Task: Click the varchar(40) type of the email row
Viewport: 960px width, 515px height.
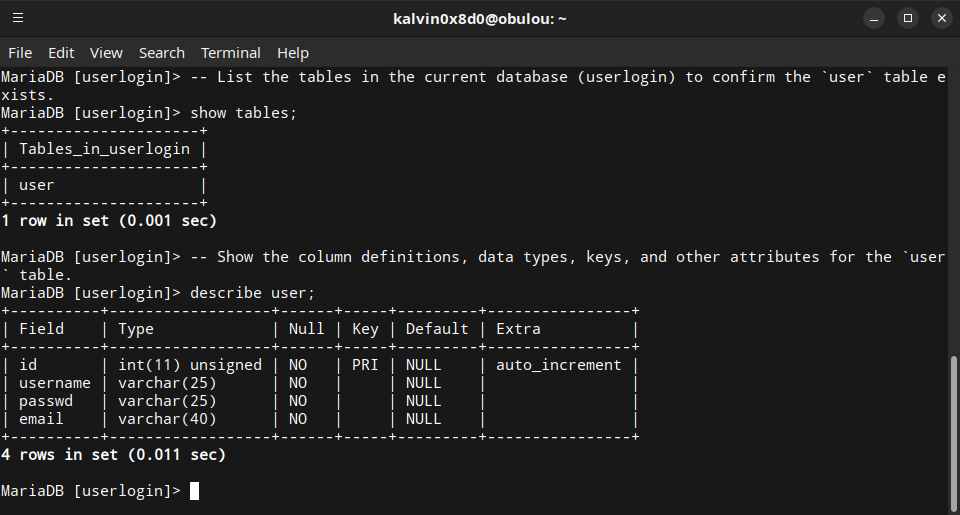Action: click(167, 419)
